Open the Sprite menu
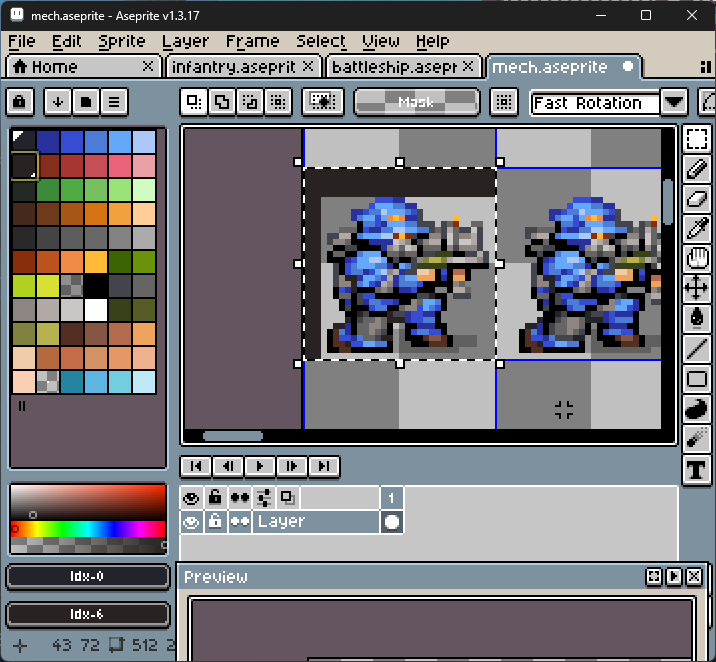 pos(121,41)
